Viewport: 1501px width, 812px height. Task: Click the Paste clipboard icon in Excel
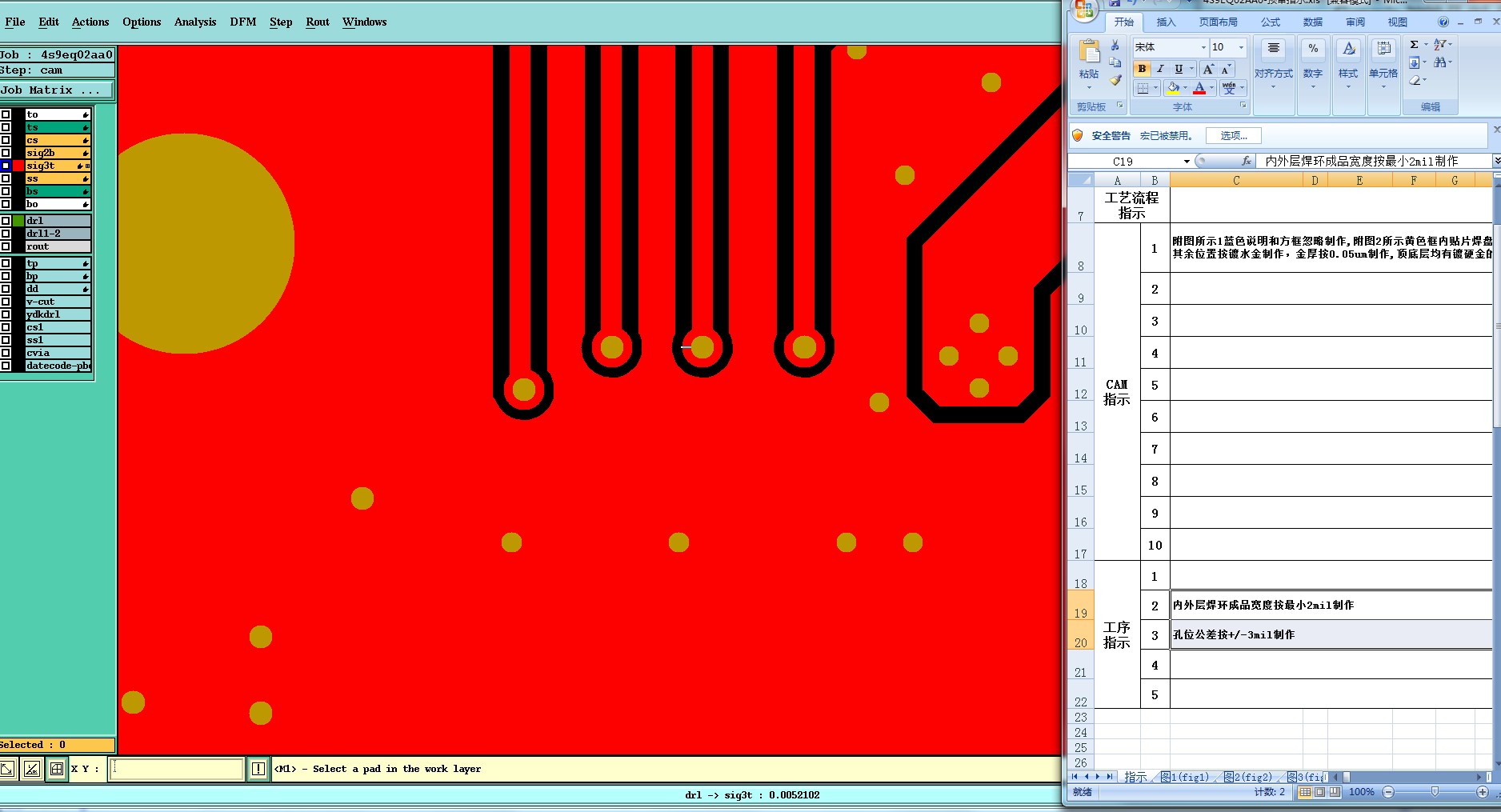[x=1089, y=52]
